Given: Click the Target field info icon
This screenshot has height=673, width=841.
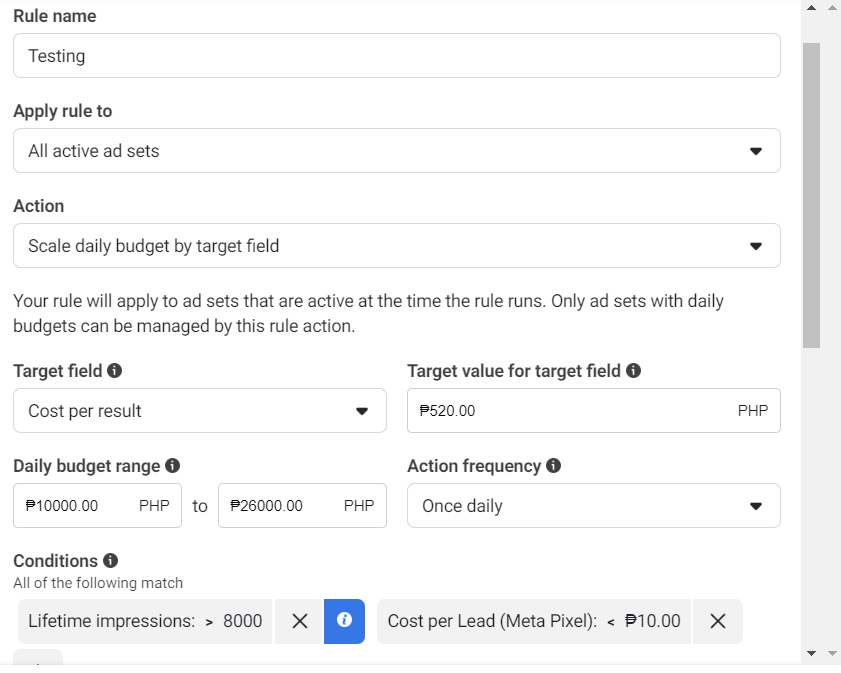Looking at the screenshot, I should [114, 371].
